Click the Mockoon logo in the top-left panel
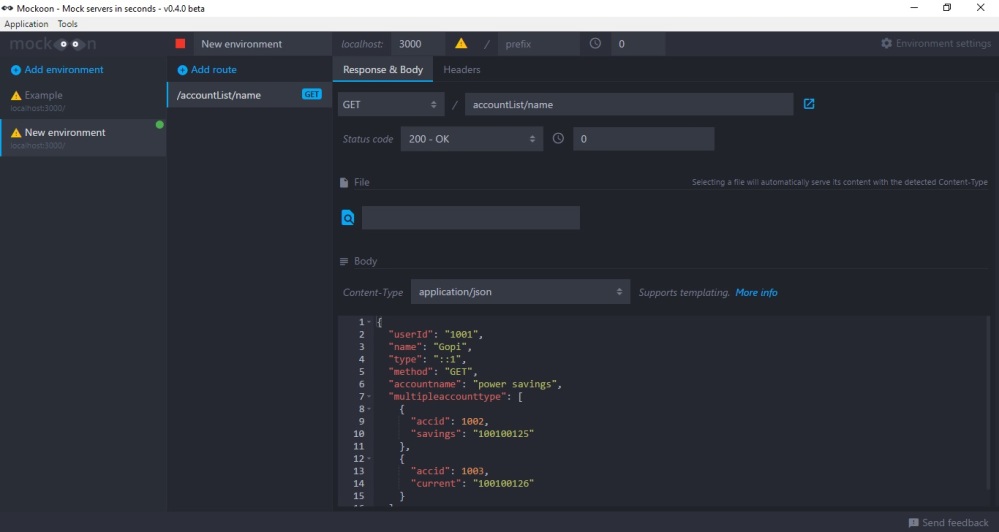 [53, 44]
